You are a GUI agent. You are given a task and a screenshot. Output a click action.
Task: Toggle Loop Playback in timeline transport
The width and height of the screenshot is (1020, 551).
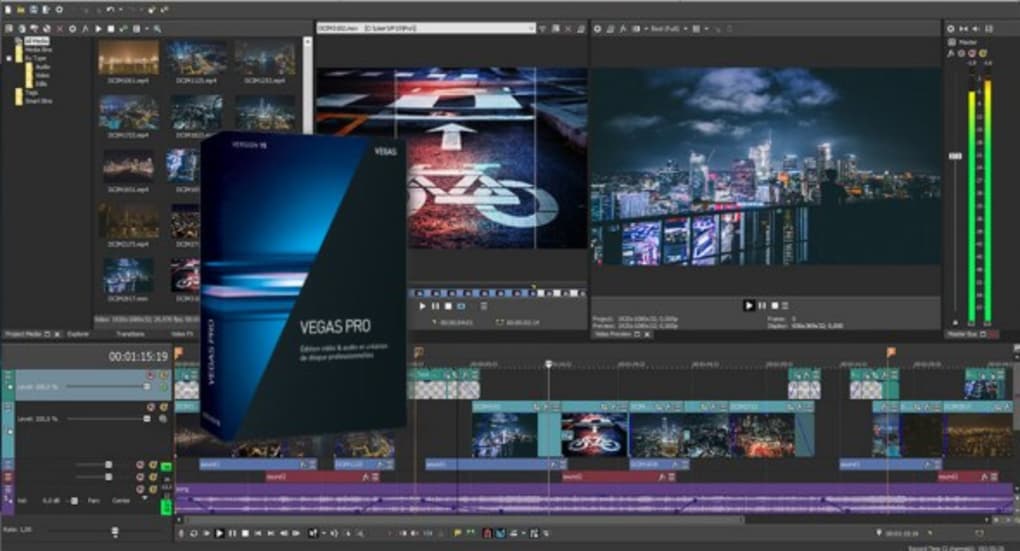coord(194,533)
